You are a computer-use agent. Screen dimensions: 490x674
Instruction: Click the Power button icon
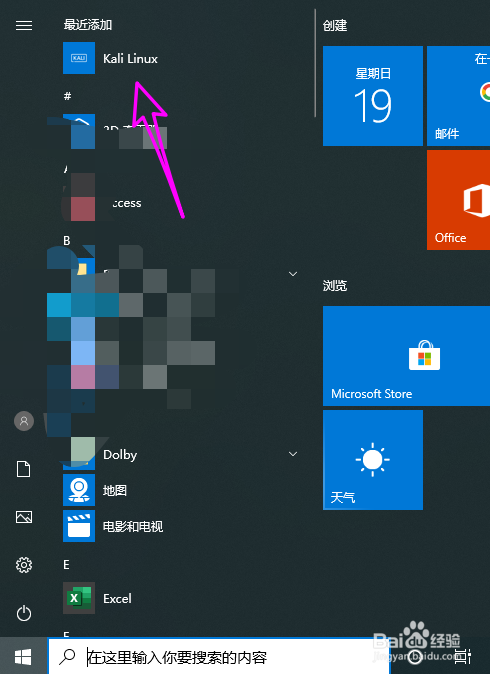pyautogui.click(x=24, y=613)
